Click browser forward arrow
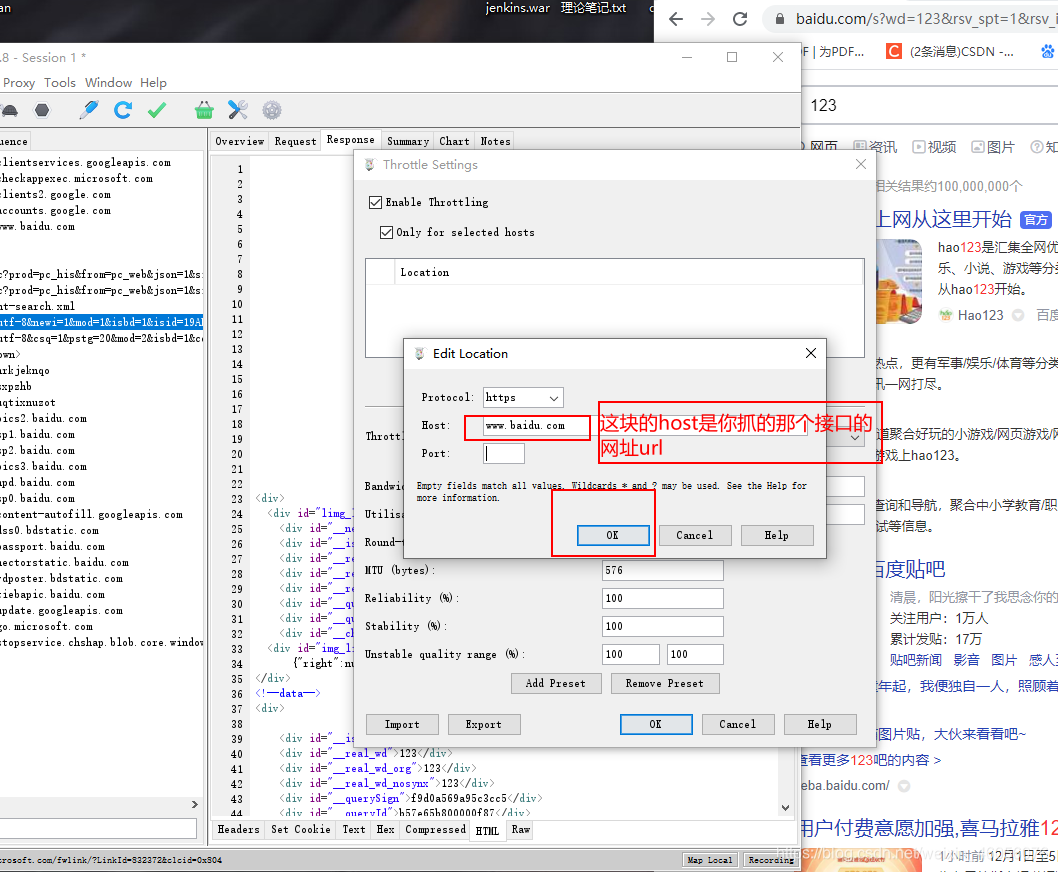This screenshot has height=872, width=1058. point(708,19)
